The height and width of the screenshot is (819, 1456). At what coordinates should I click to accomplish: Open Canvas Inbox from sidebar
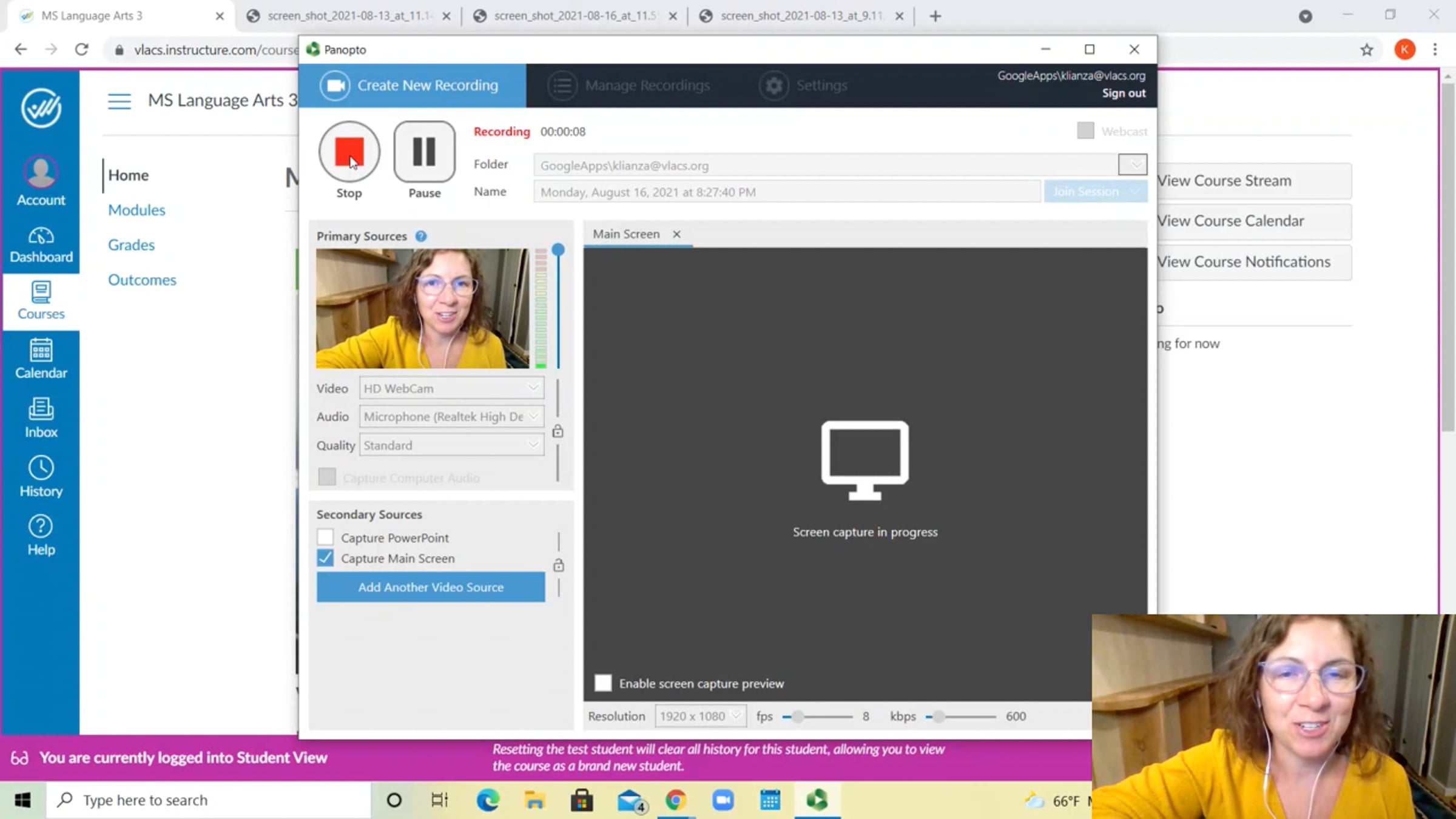(41, 417)
